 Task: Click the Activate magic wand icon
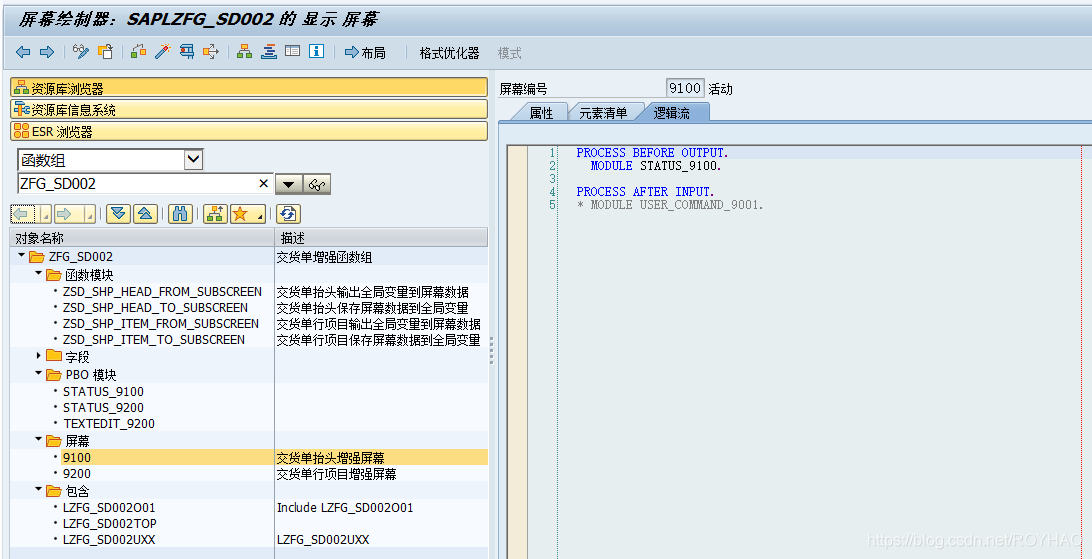pos(162,52)
